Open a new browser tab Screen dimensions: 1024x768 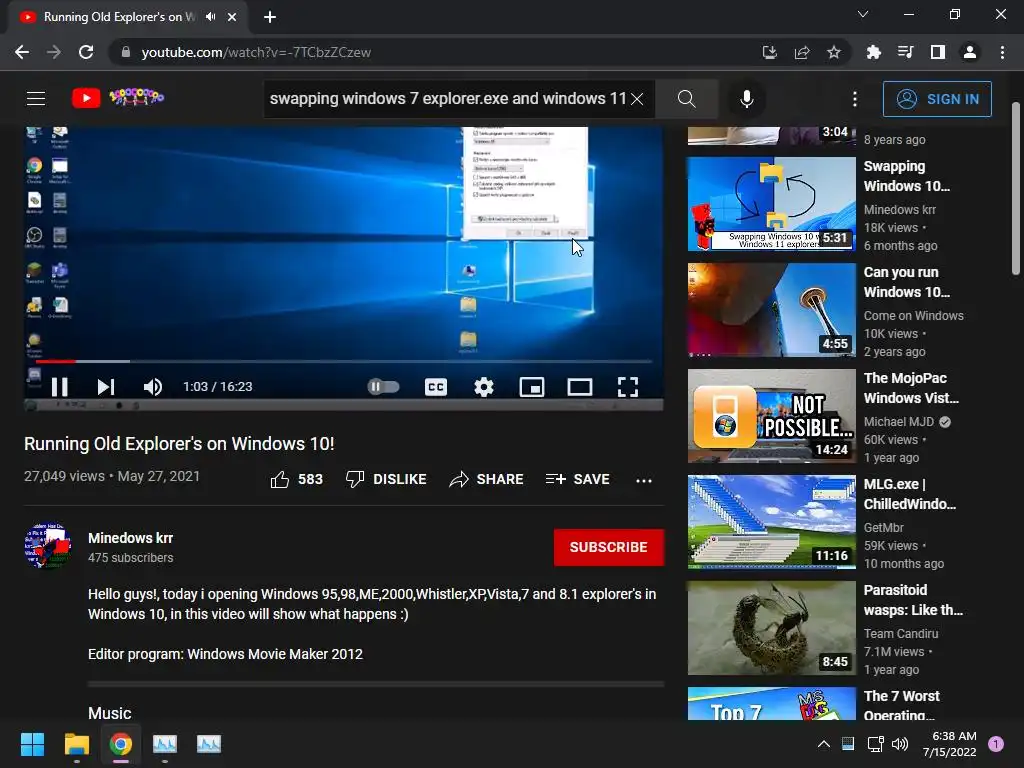tap(270, 17)
